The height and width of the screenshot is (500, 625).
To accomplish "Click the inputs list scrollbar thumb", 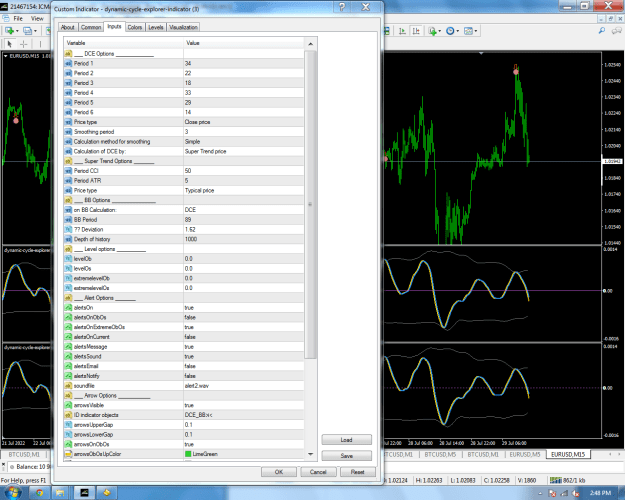I will point(310,204).
